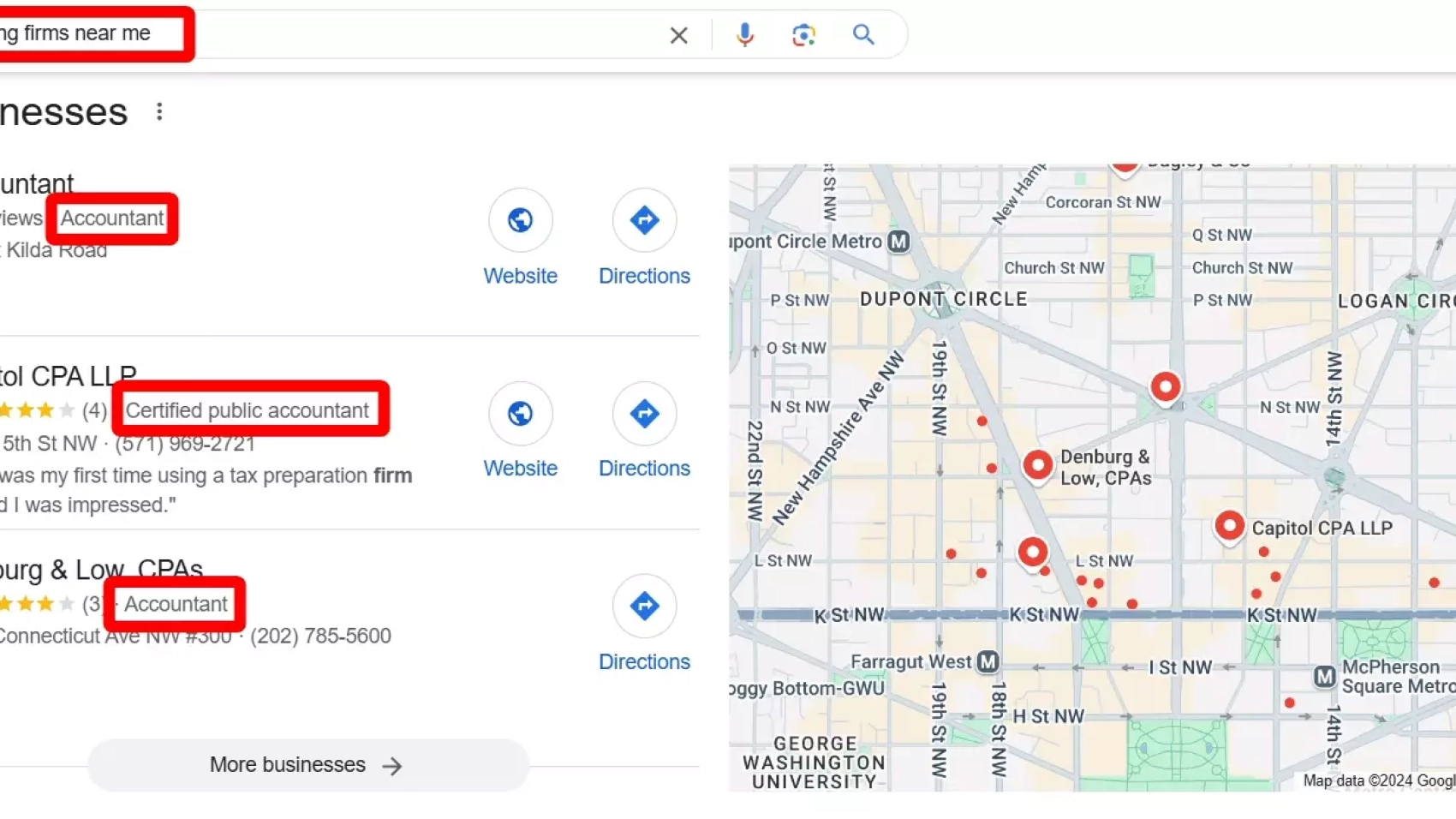
Task: Click the Dupont Circle Metro station marker
Action: [898, 242]
